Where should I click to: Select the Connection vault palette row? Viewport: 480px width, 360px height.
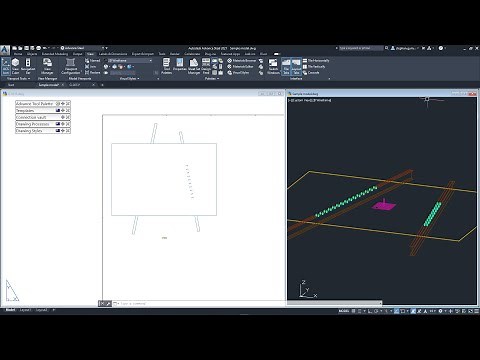coord(43,117)
